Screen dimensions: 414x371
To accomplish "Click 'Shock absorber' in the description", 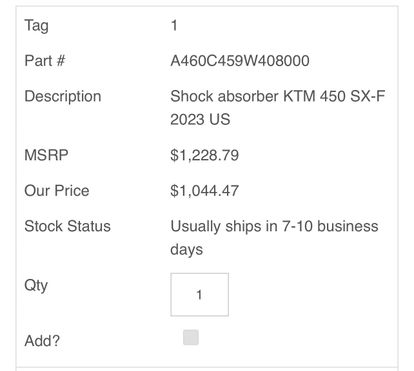I will 224,96.
